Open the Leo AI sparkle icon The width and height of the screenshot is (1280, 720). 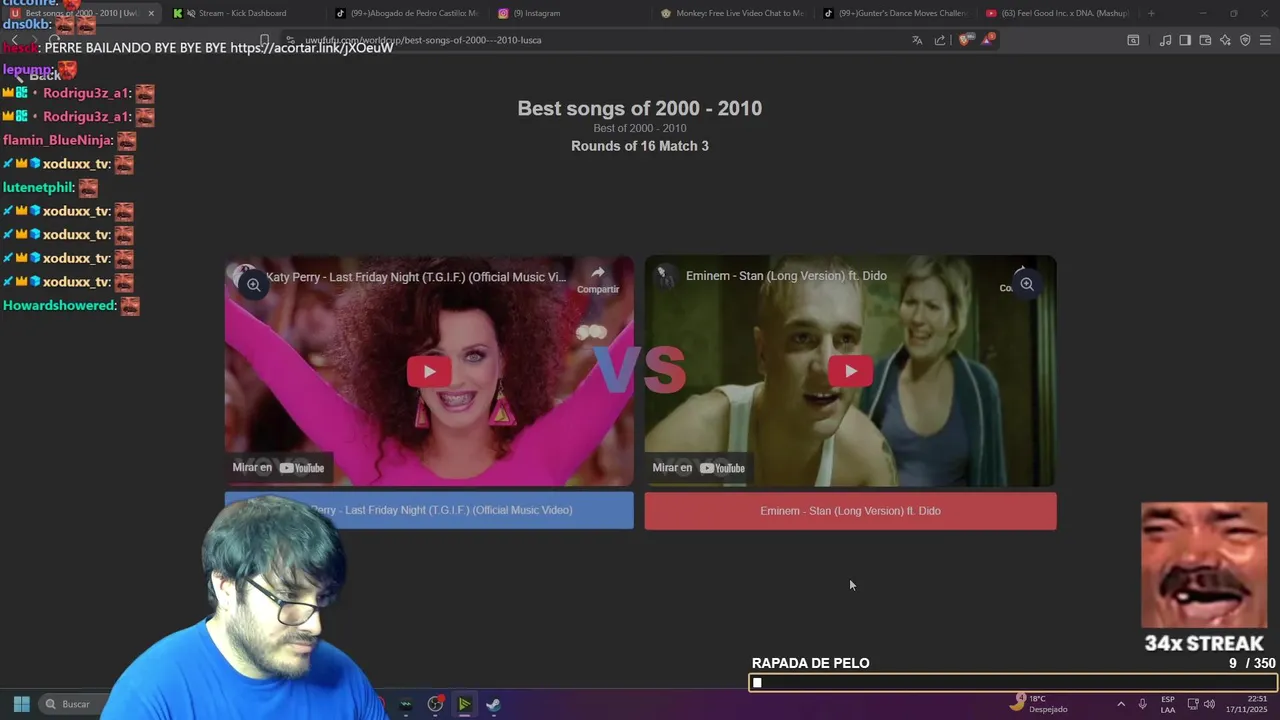1225,40
